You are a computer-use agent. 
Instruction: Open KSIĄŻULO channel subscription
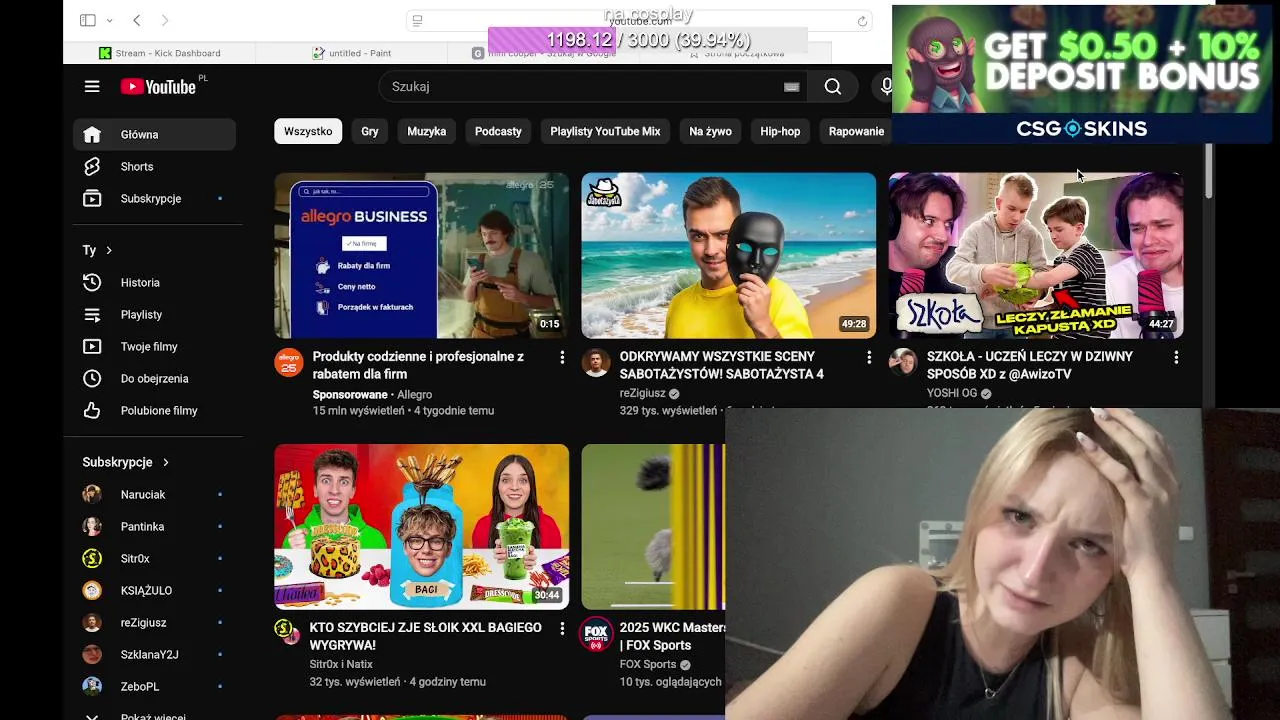click(154, 590)
